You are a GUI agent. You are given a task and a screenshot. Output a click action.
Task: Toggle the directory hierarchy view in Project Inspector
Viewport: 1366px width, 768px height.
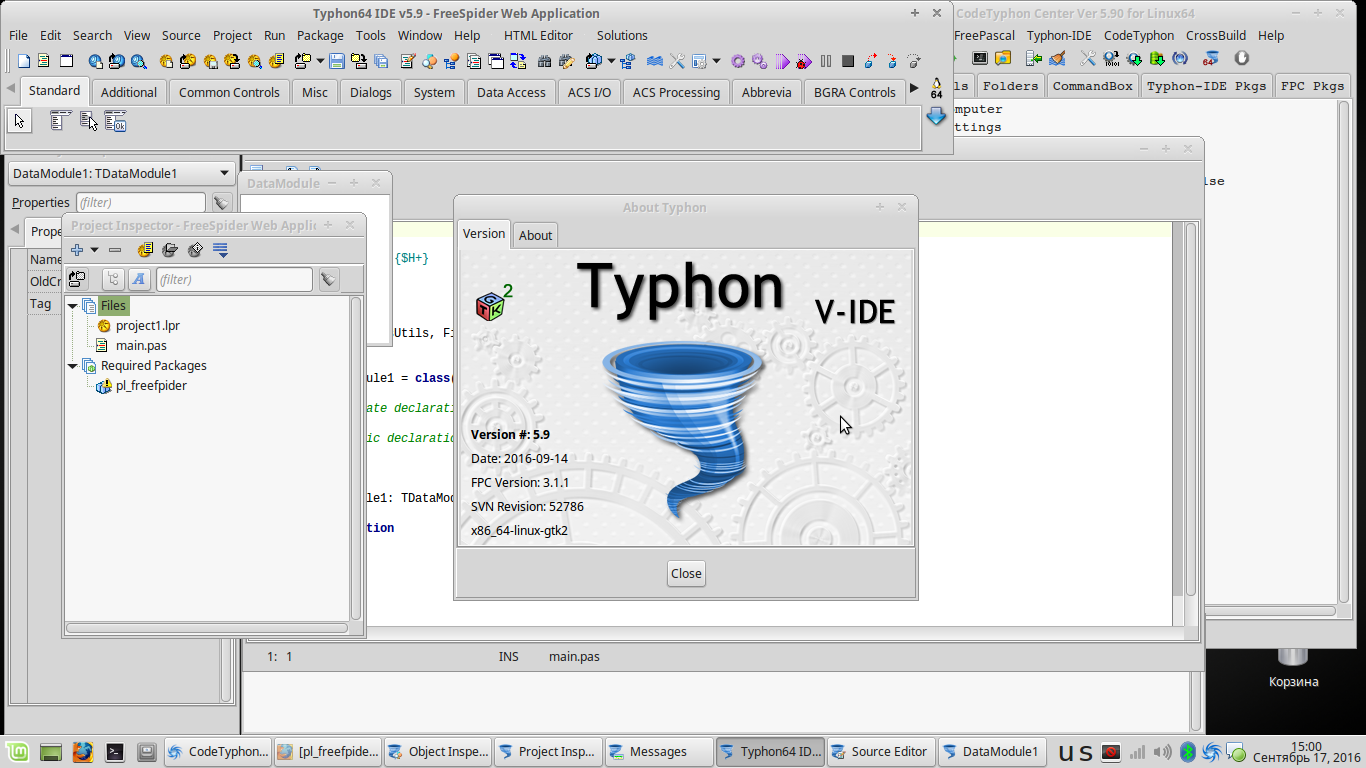click(114, 280)
